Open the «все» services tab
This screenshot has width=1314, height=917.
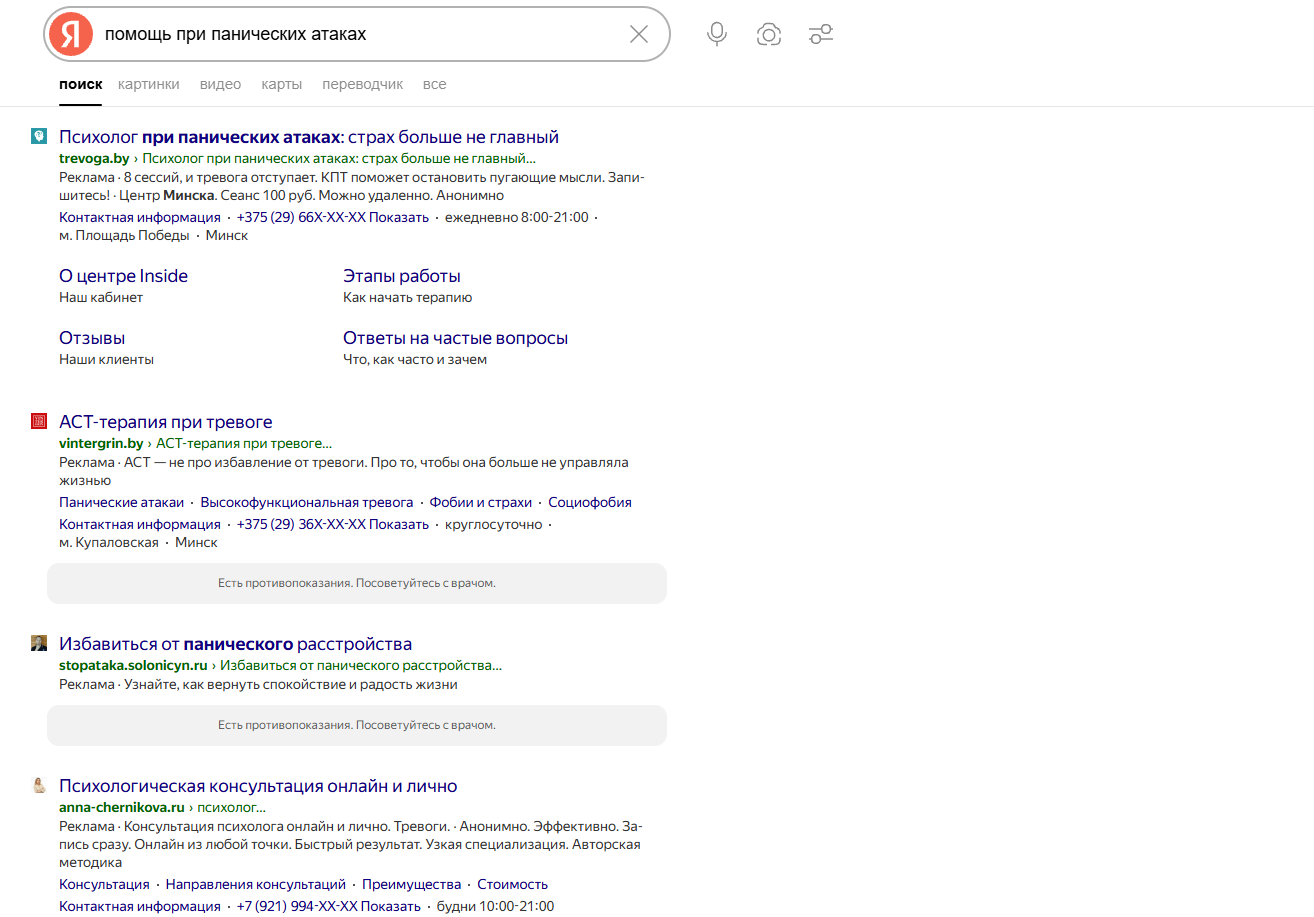(x=434, y=84)
